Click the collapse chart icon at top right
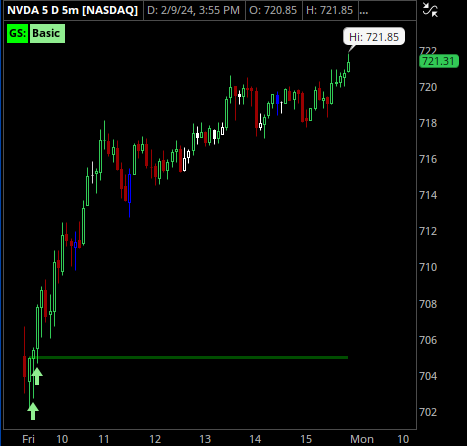Viewport: 467px width, 446px height. (430, 10)
